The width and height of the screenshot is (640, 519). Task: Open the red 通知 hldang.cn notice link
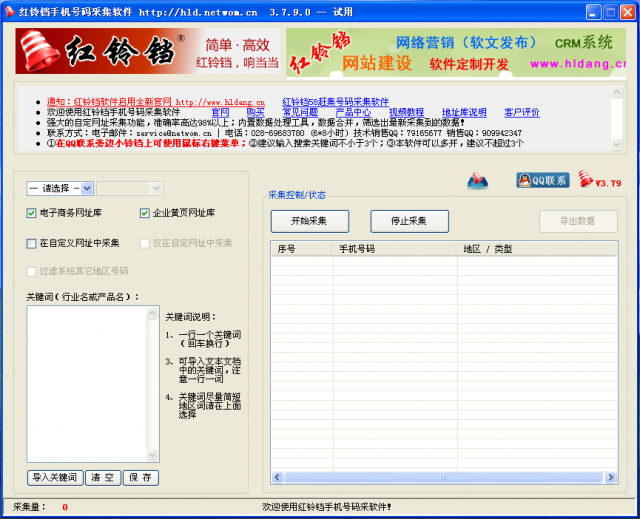click(x=156, y=102)
